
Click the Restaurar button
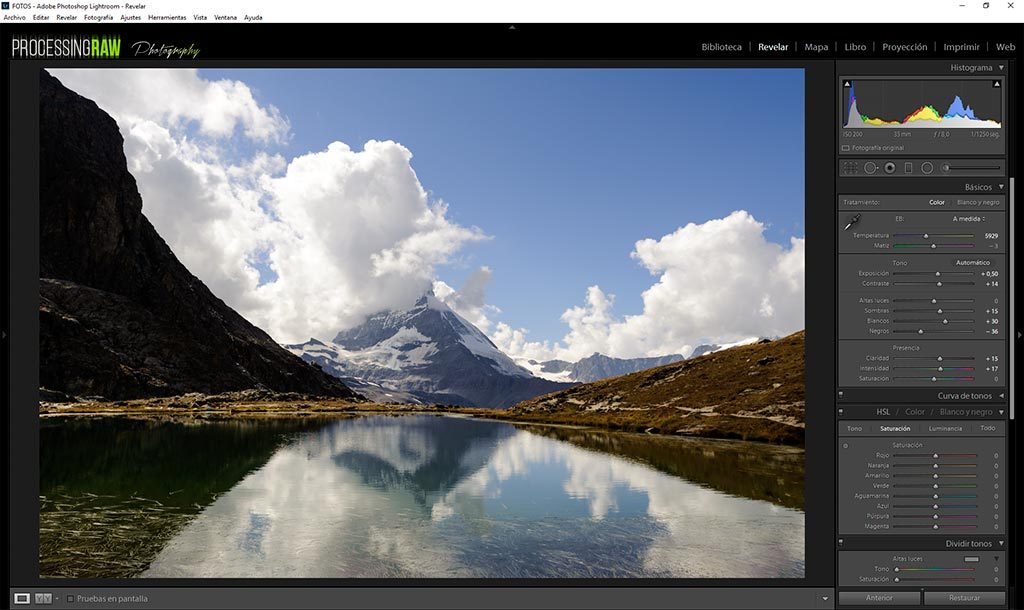click(963, 598)
